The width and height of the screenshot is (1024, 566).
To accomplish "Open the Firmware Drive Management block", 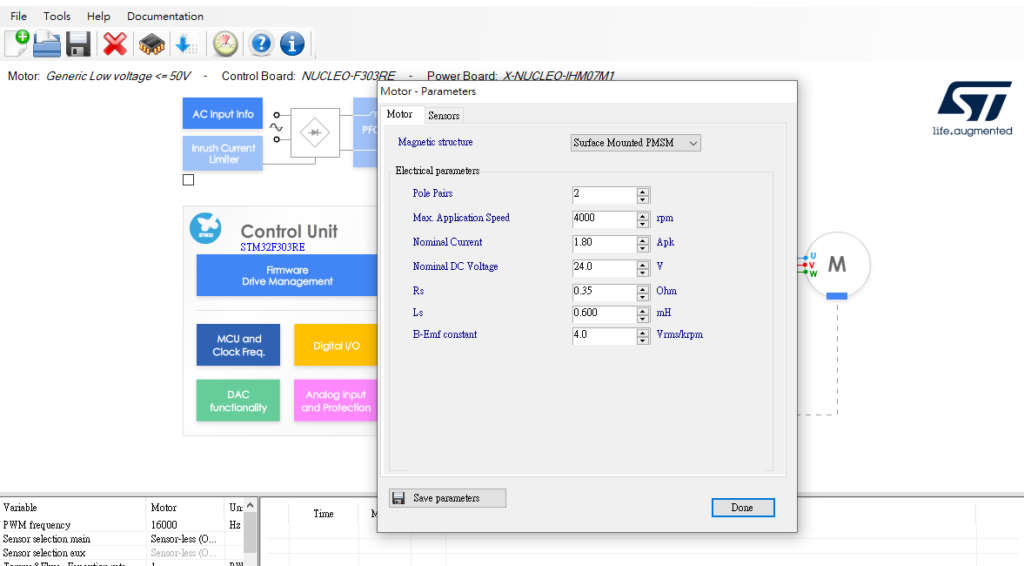I will click(287, 275).
